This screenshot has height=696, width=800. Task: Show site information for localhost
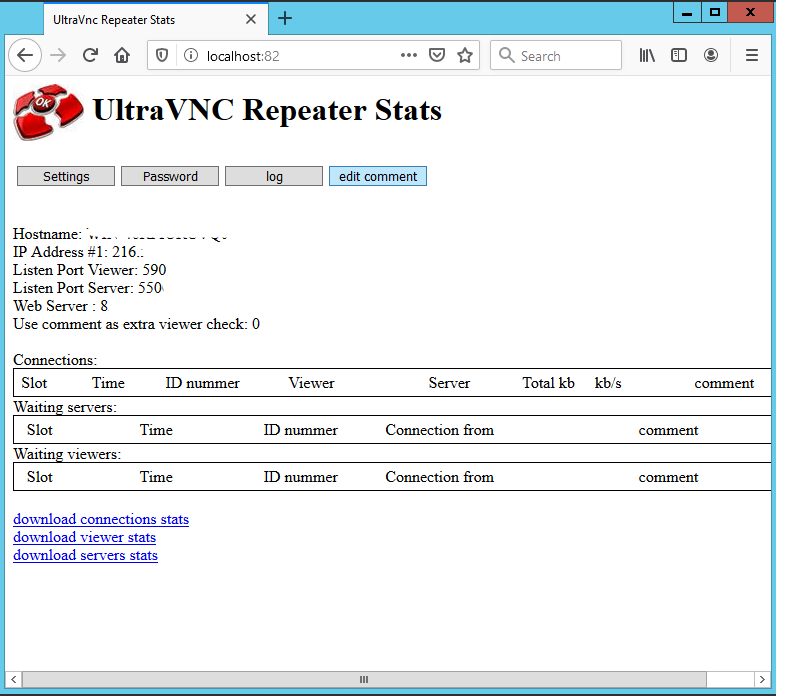pos(191,55)
